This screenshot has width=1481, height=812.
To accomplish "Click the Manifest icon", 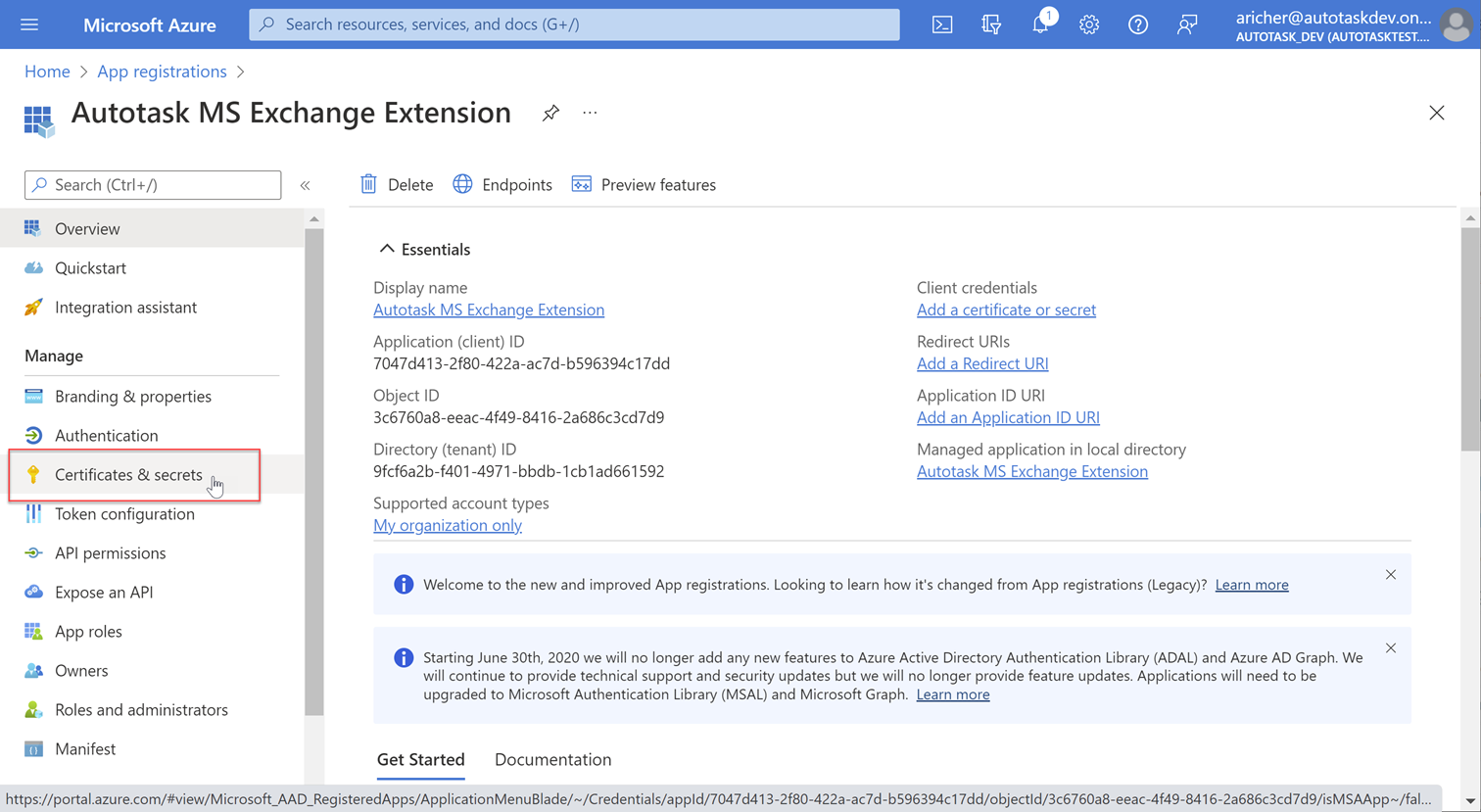I will click(33, 748).
